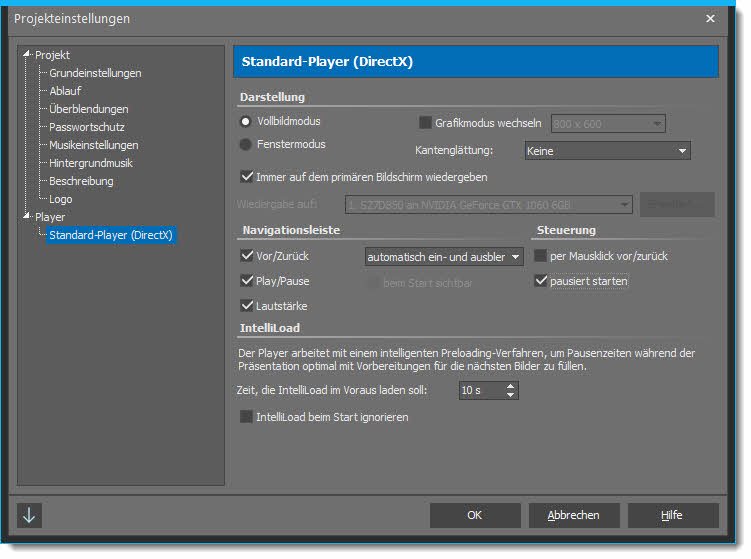Image resolution: width=751 pixels, height=559 pixels.
Task: Check IntelliLoad beim Start ignorieren
Action: tap(247, 417)
